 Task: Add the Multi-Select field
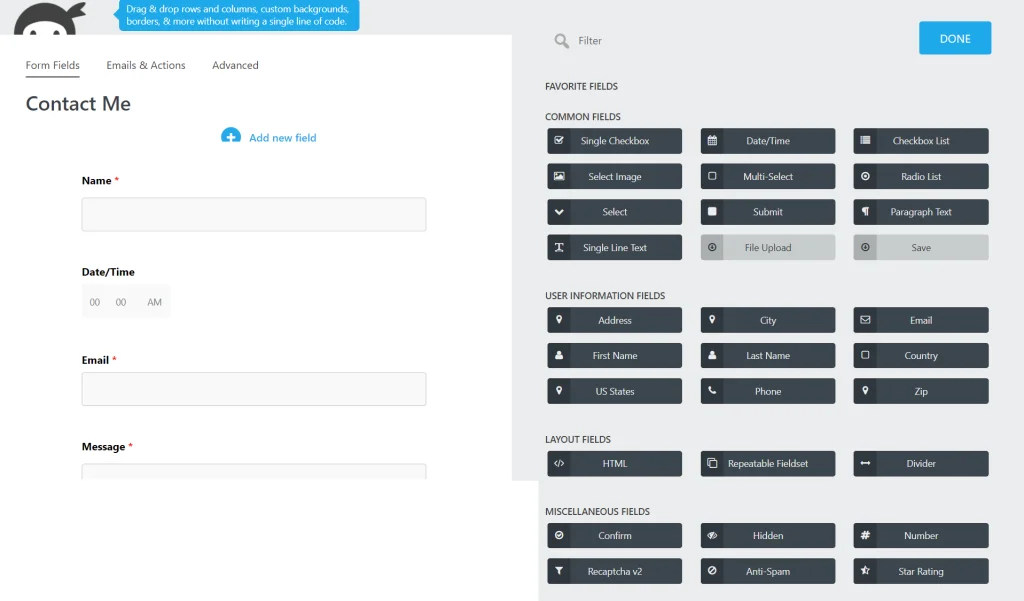click(767, 177)
